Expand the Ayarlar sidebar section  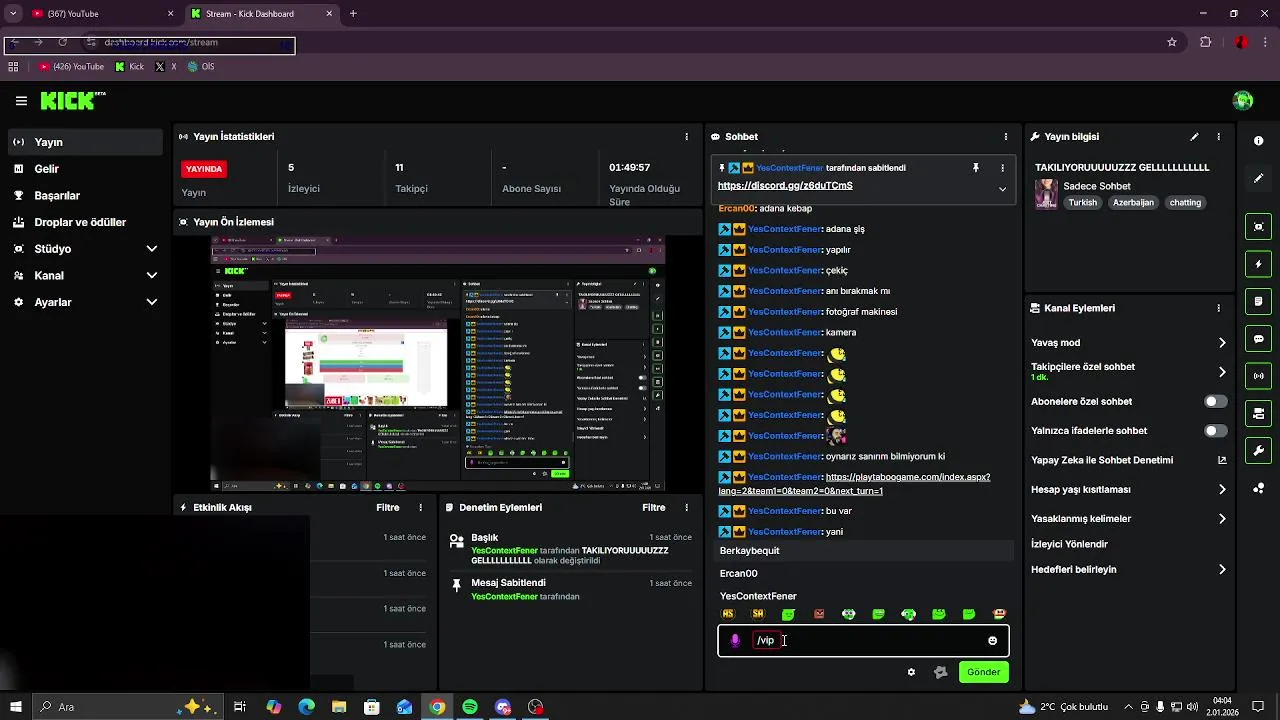click(152, 302)
